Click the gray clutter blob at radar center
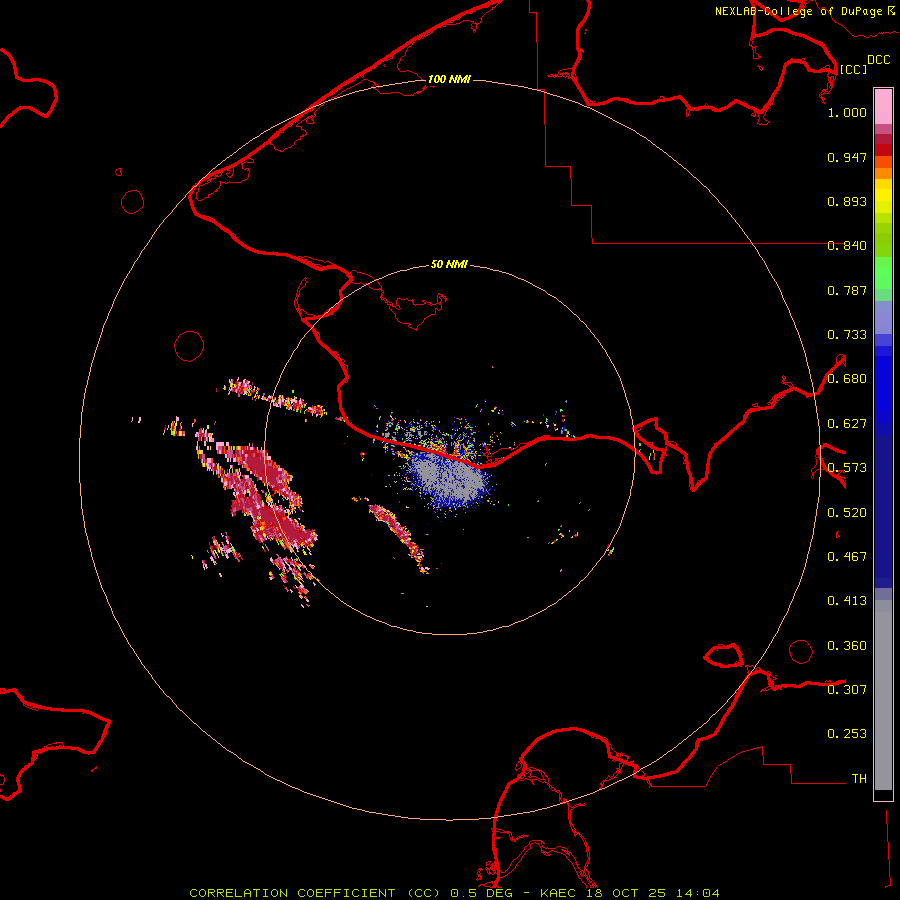 (449, 478)
